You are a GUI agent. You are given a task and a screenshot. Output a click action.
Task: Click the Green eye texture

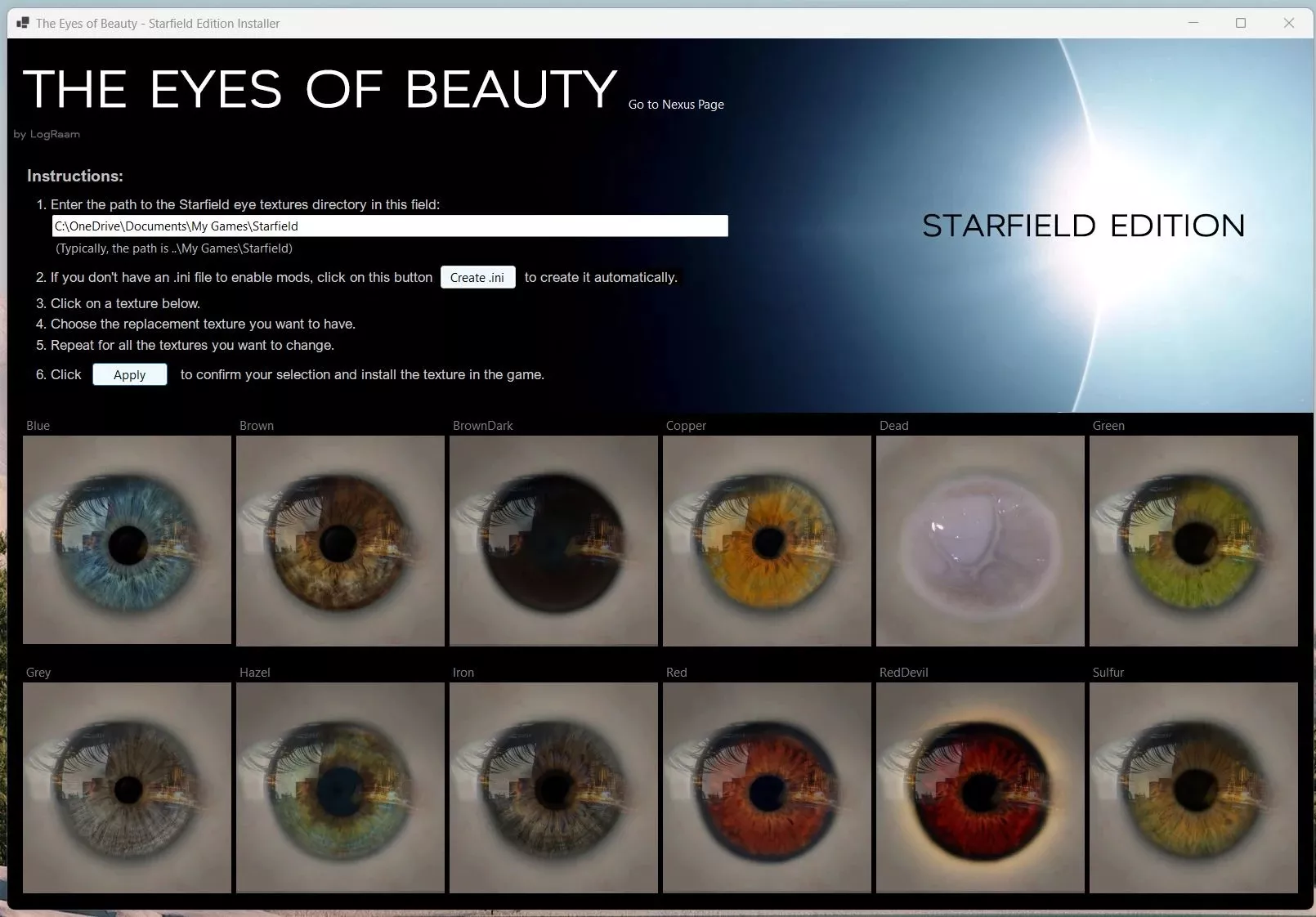click(x=1193, y=540)
